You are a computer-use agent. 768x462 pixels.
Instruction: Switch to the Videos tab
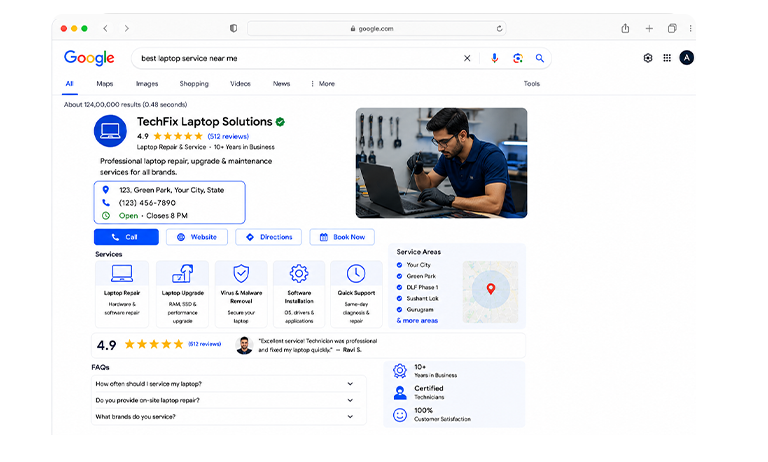point(240,84)
